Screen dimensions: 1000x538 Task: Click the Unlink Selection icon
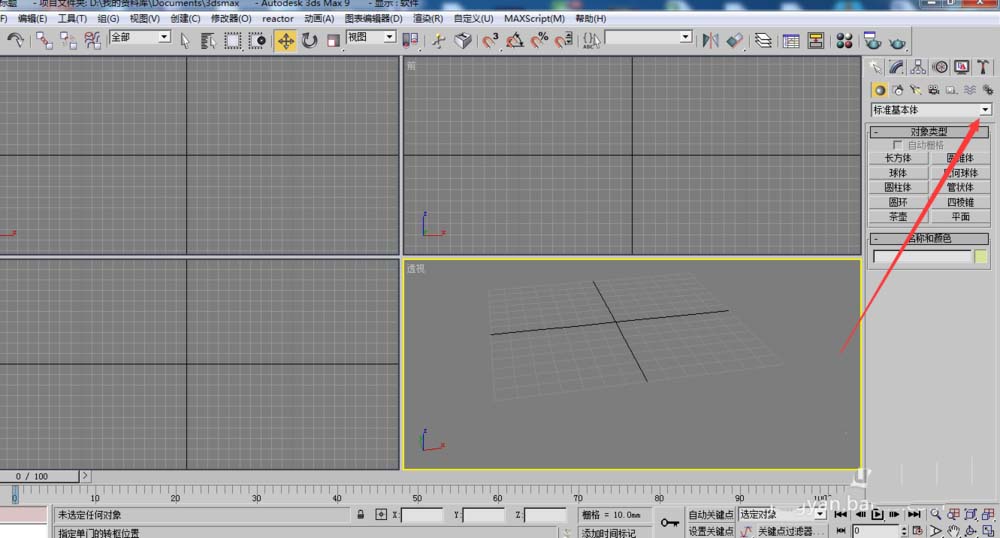tap(68, 40)
